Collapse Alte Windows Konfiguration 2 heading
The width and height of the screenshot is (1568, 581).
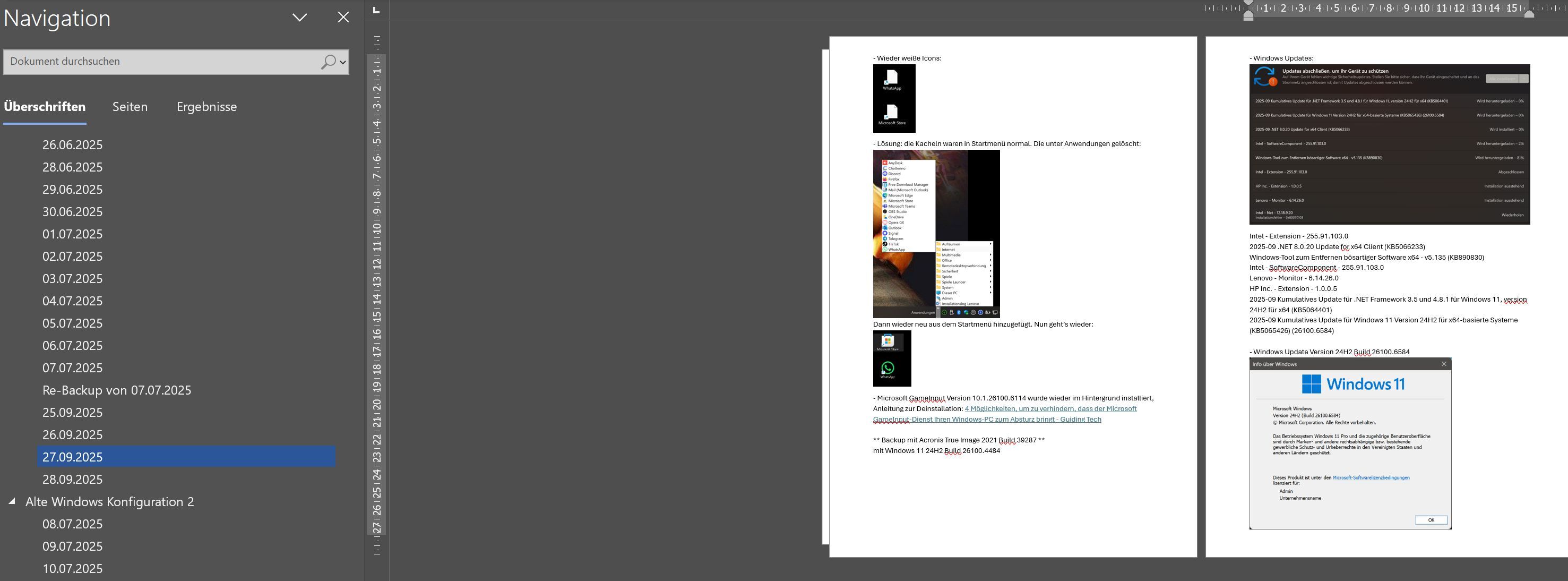(x=12, y=501)
